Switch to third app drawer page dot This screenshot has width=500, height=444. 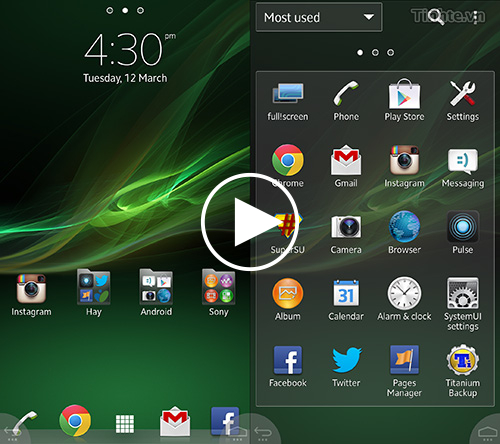390,53
